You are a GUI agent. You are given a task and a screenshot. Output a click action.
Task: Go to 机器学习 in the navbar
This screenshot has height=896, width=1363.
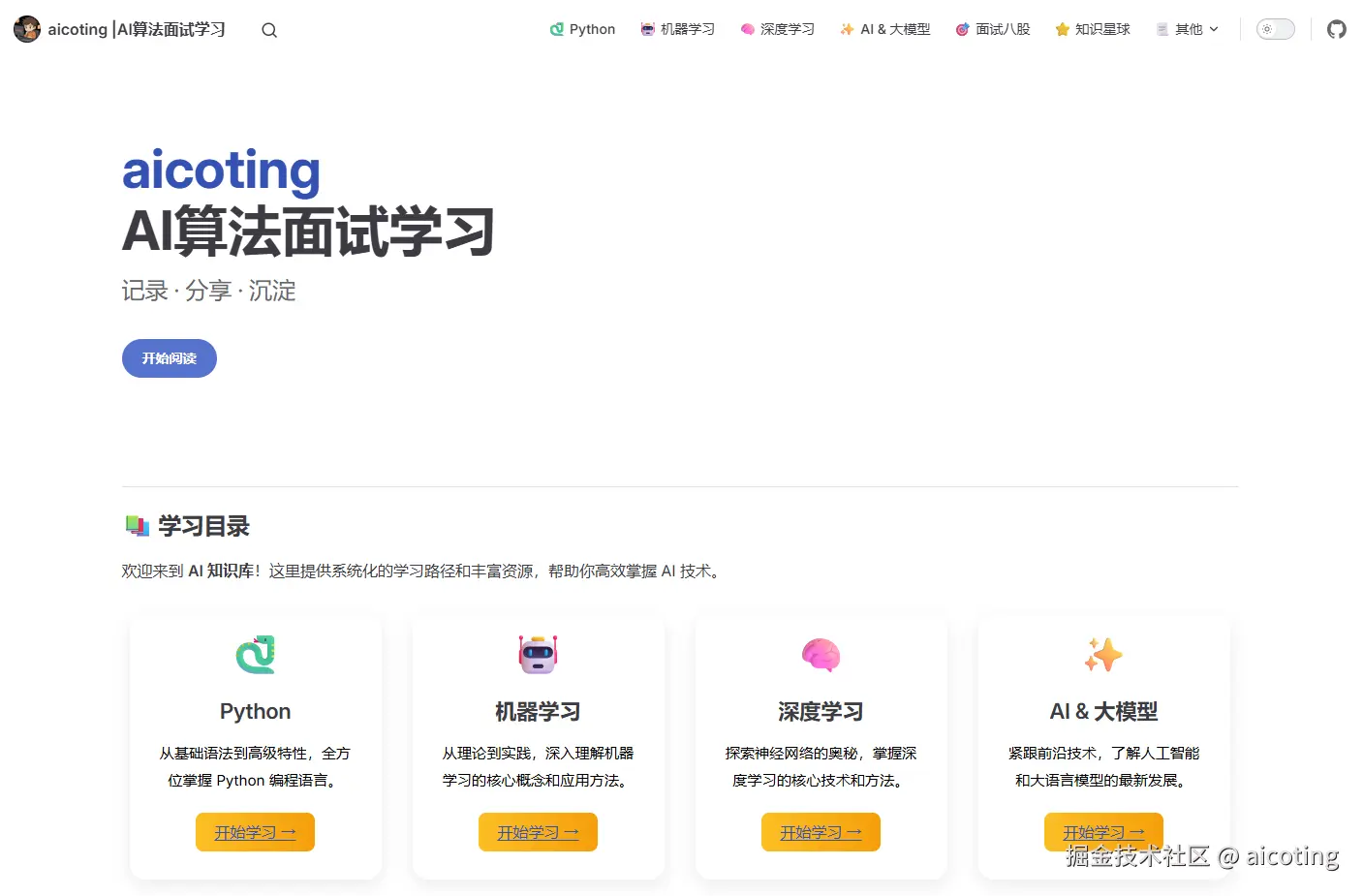click(677, 30)
